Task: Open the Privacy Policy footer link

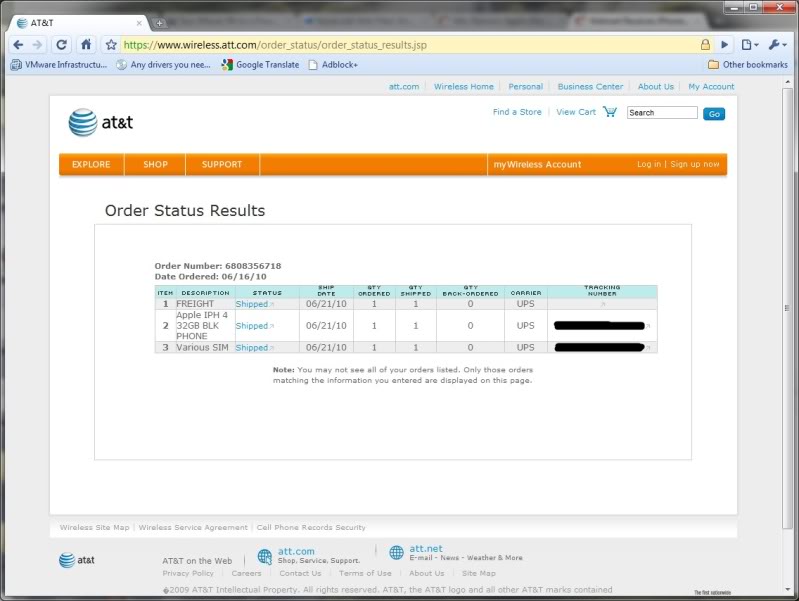Action: click(188, 573)
